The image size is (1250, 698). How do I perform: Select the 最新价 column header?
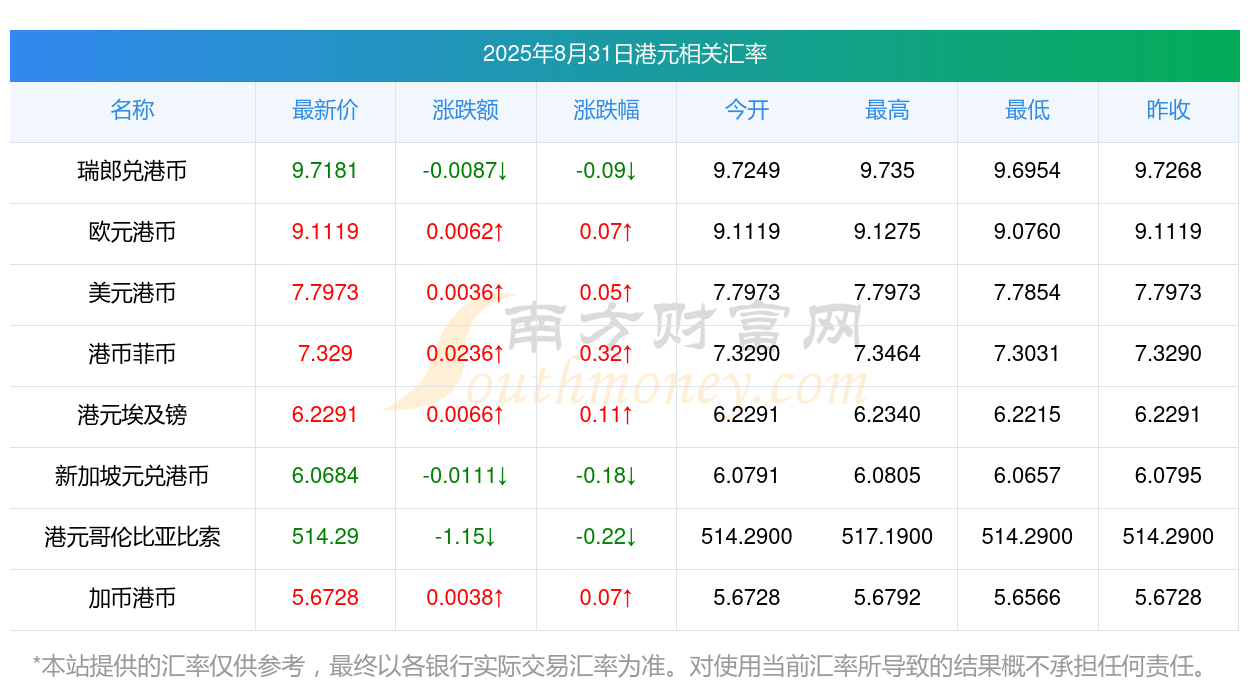325,110
